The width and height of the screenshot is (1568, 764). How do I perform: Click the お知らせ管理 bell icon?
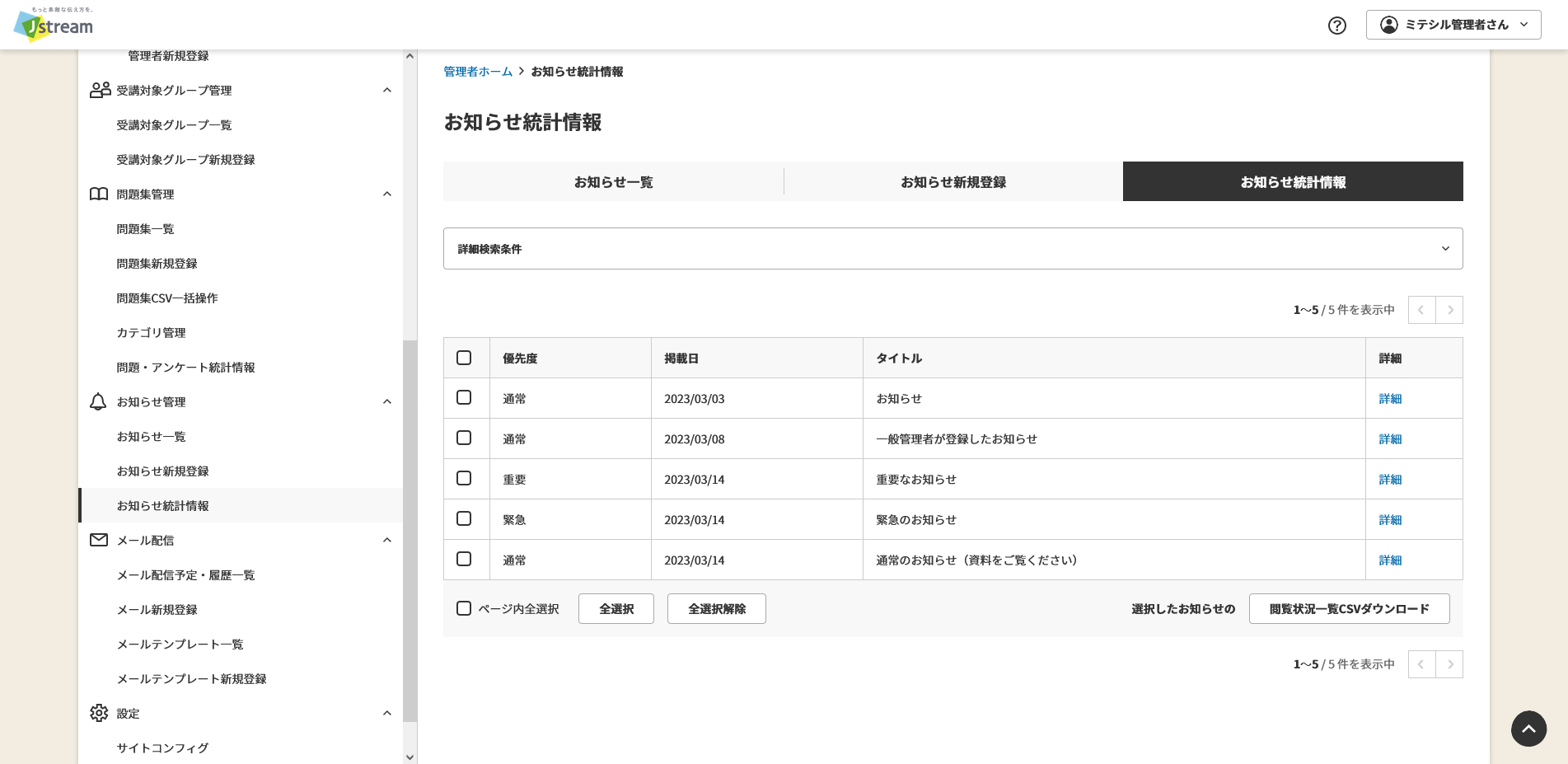[x=98, y=401]
